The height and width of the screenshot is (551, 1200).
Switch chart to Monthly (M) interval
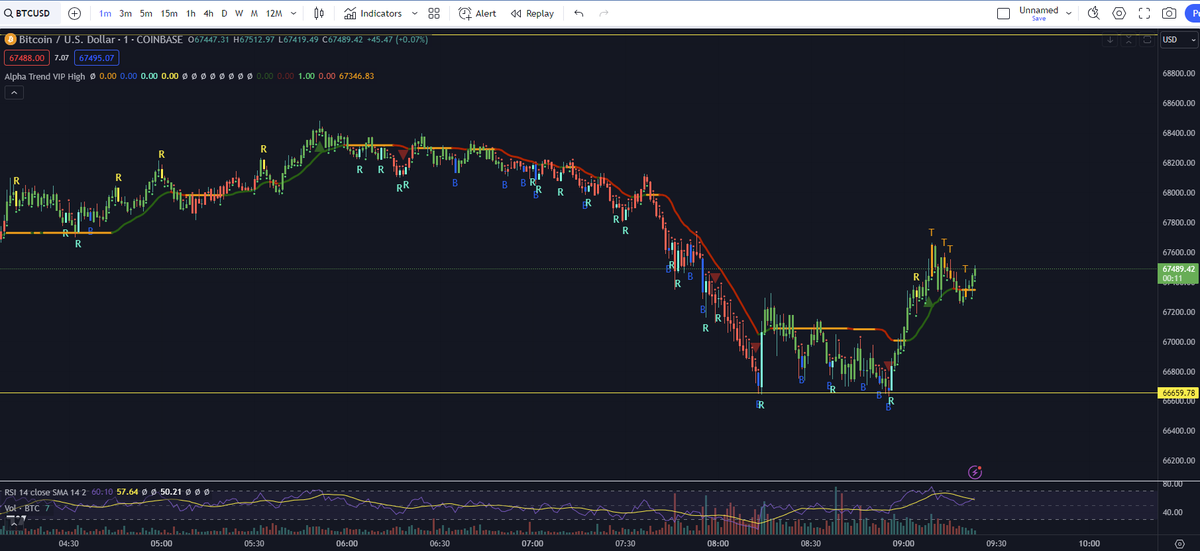[254, 14]
